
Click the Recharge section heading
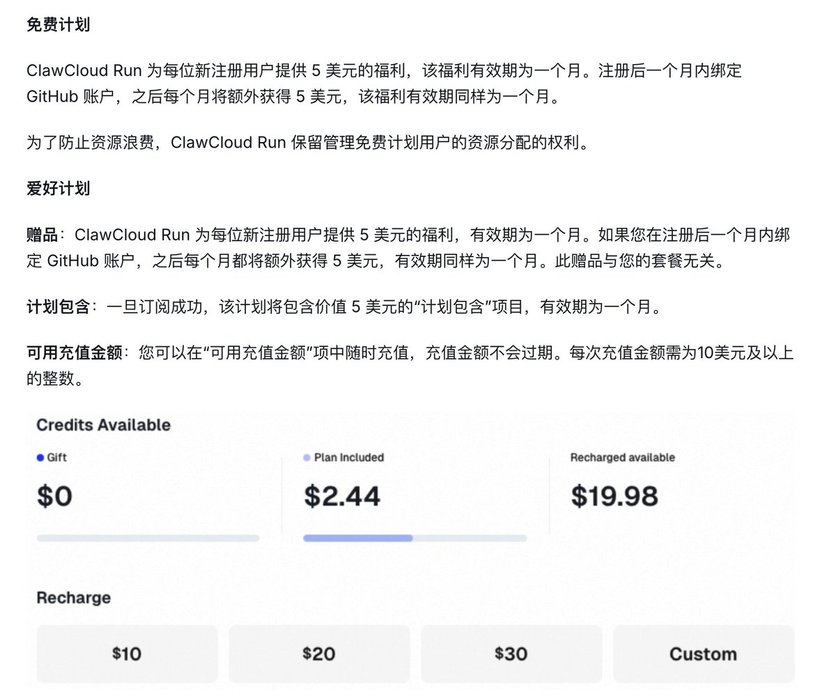point(74,598)
